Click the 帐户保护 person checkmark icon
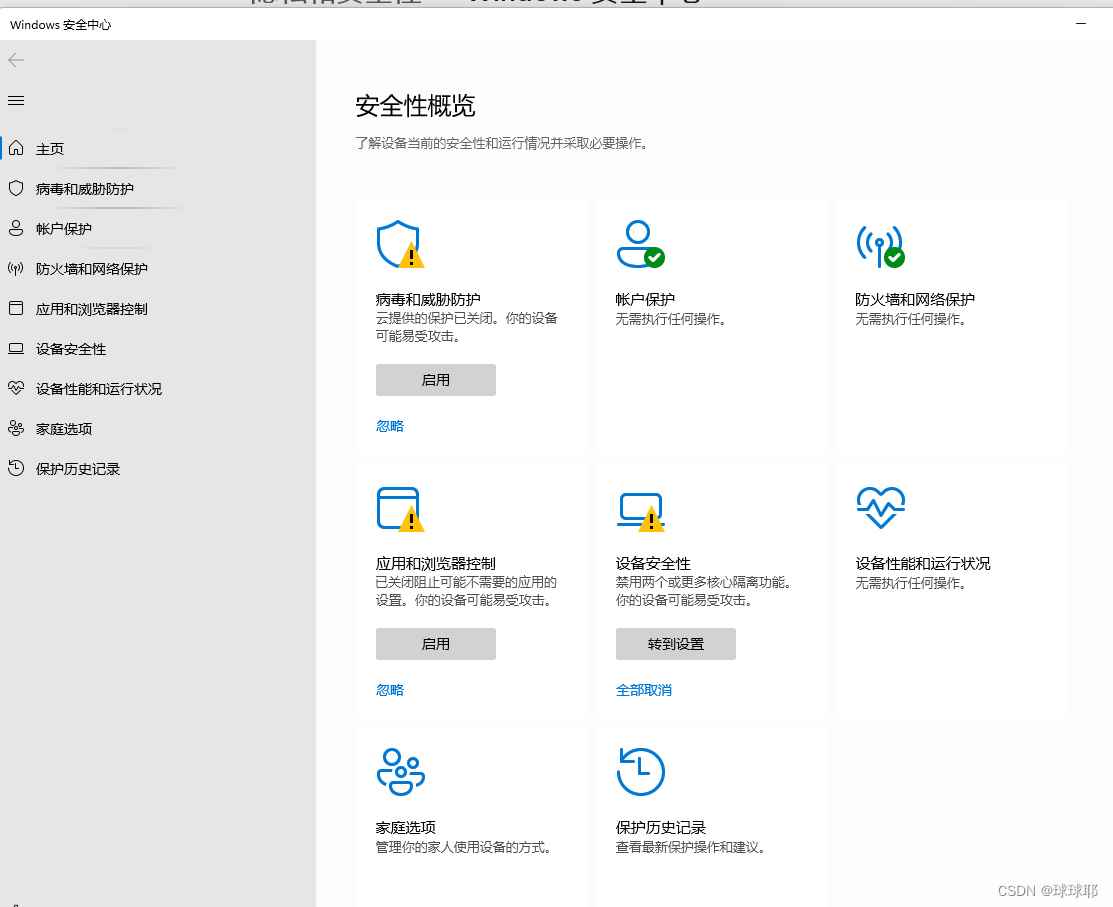 coord(640,242)
